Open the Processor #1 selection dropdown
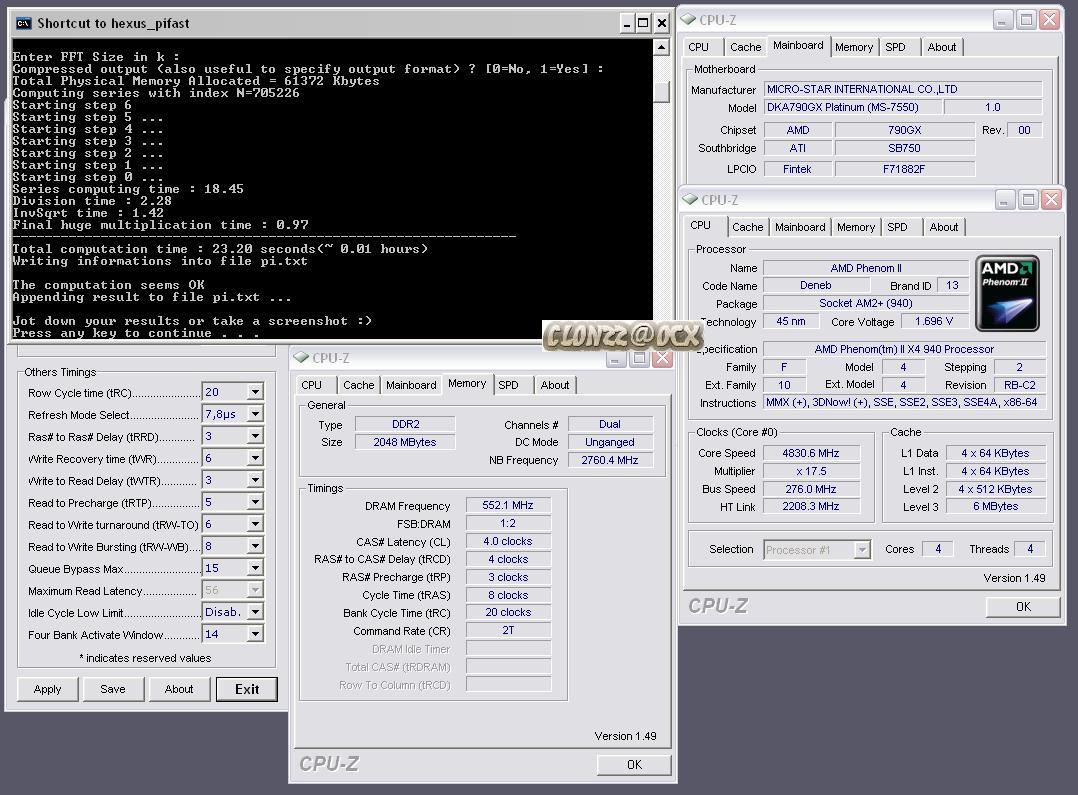 861,549
